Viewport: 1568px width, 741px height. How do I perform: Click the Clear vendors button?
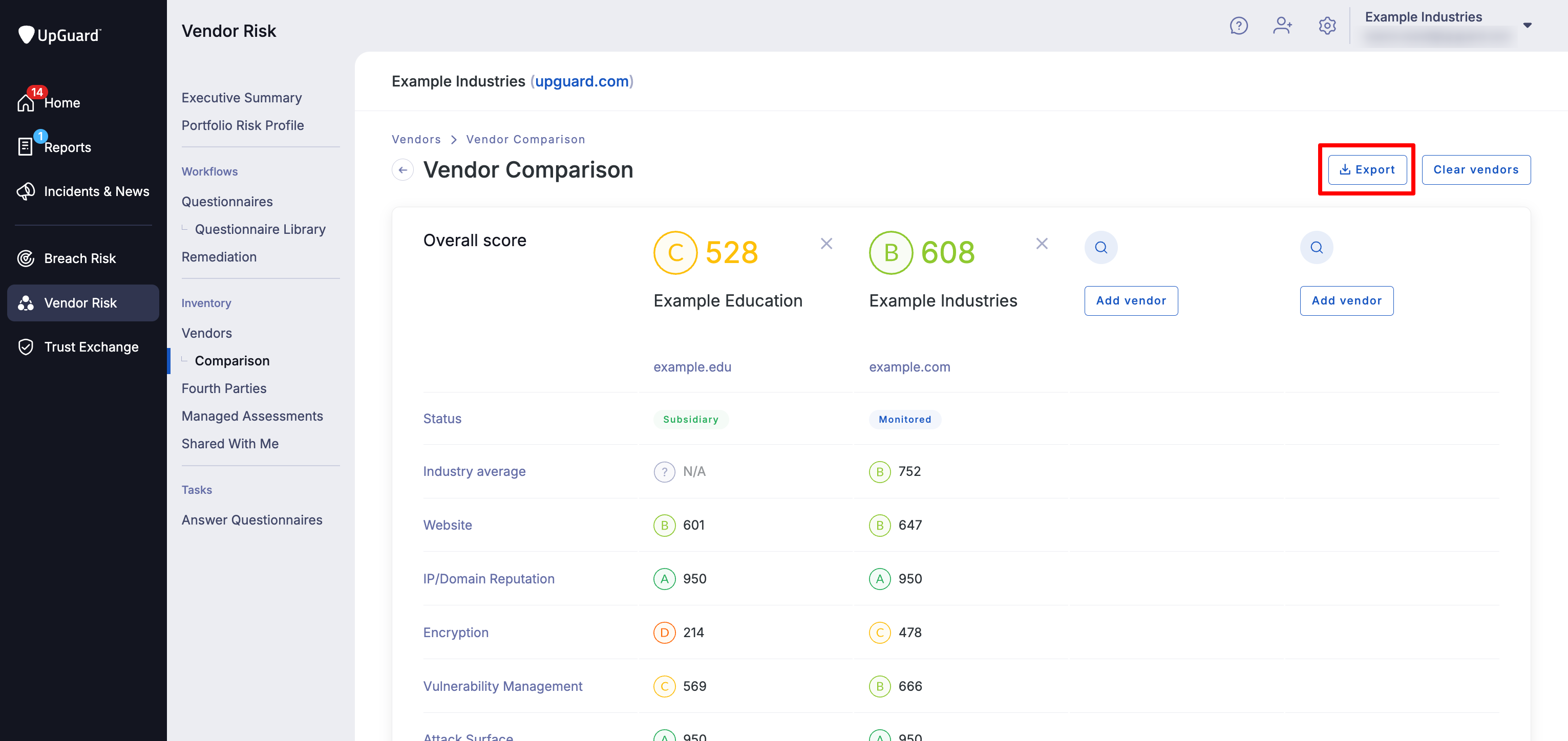tap(1476, 170)
